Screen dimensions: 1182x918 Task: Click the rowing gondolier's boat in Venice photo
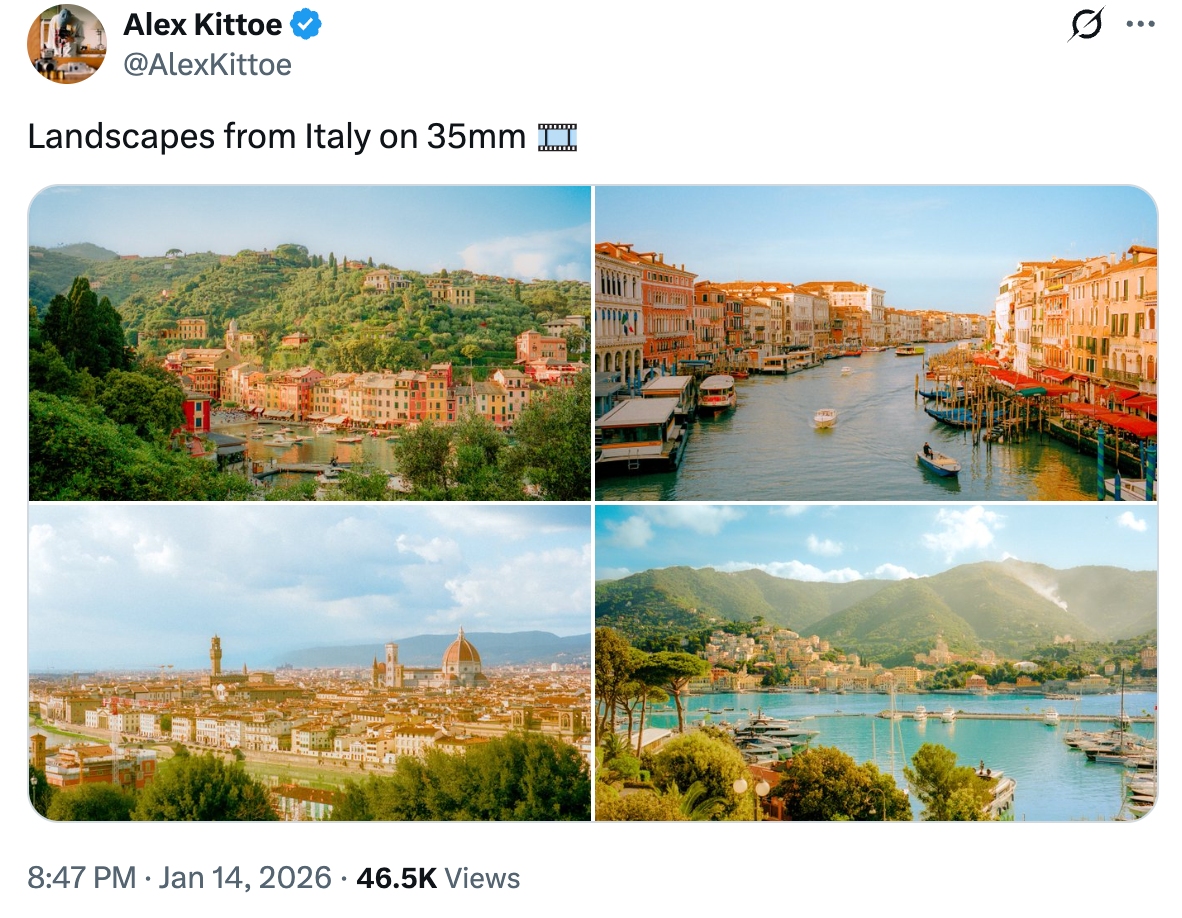pyautogui.click(x=937, y=462)
